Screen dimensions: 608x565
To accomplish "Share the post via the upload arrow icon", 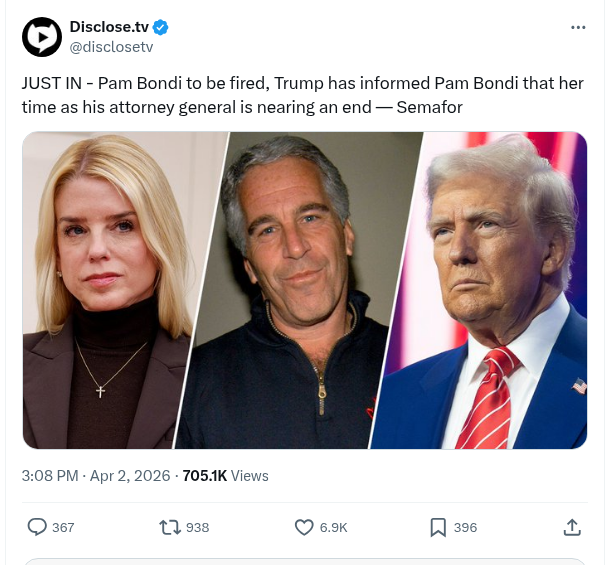I will tap(573, 527).
